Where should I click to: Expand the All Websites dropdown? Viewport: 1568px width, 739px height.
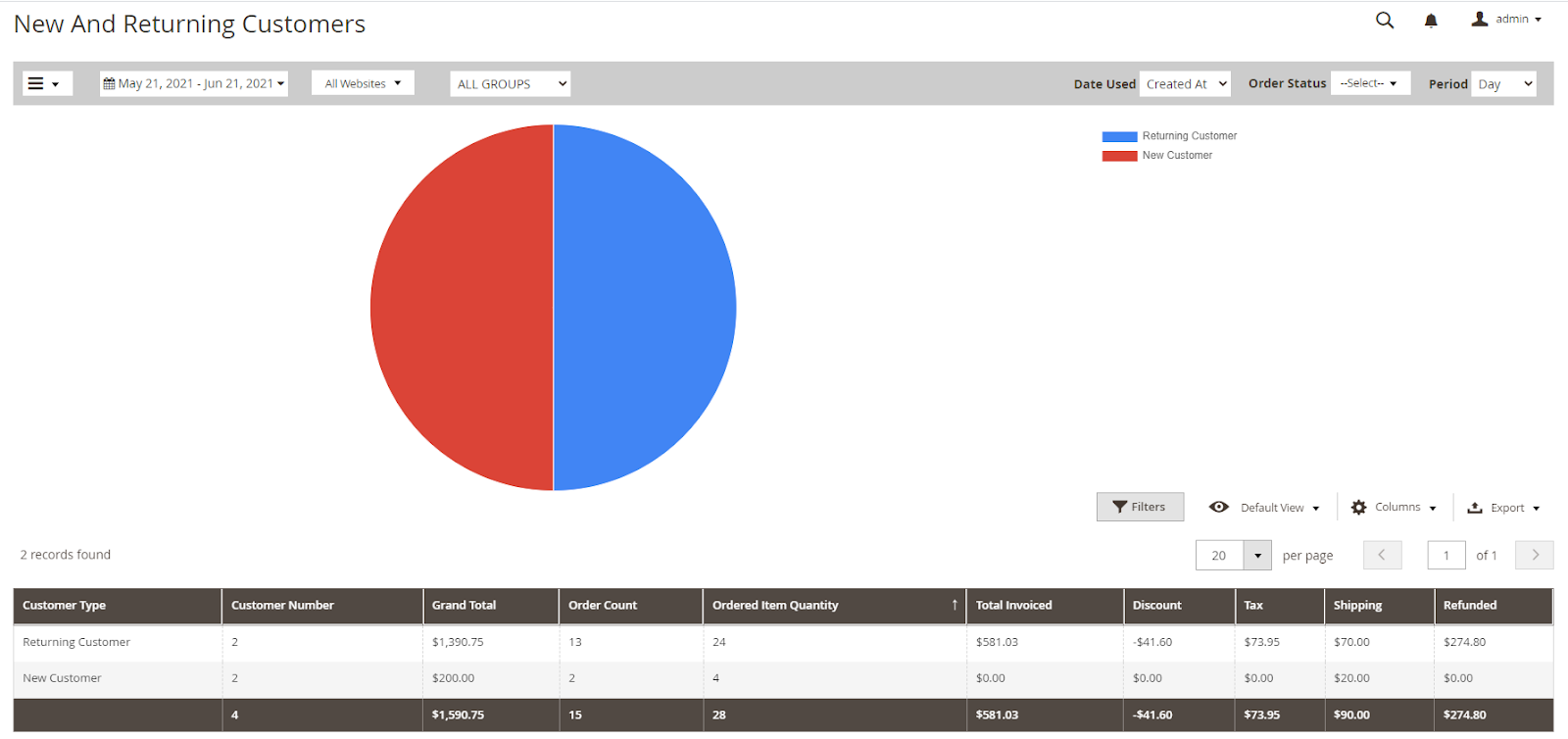(363, 83)
